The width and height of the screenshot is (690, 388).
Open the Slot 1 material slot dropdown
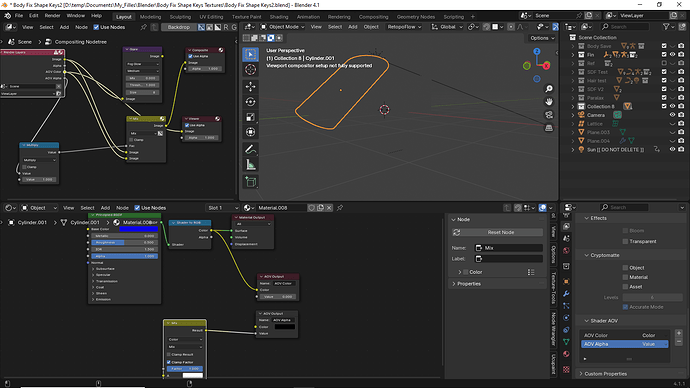pyautogui.click(x=223, y=208)
